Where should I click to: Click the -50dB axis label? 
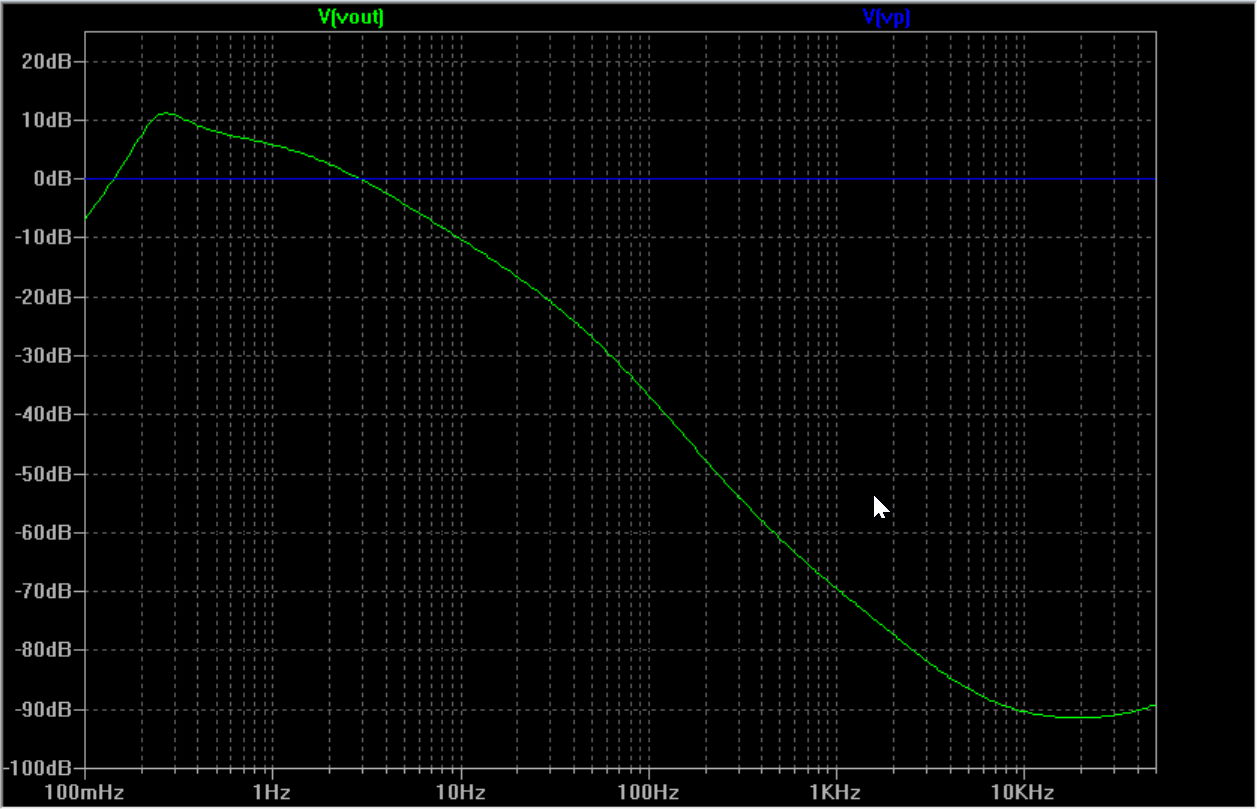coord(41,474)
